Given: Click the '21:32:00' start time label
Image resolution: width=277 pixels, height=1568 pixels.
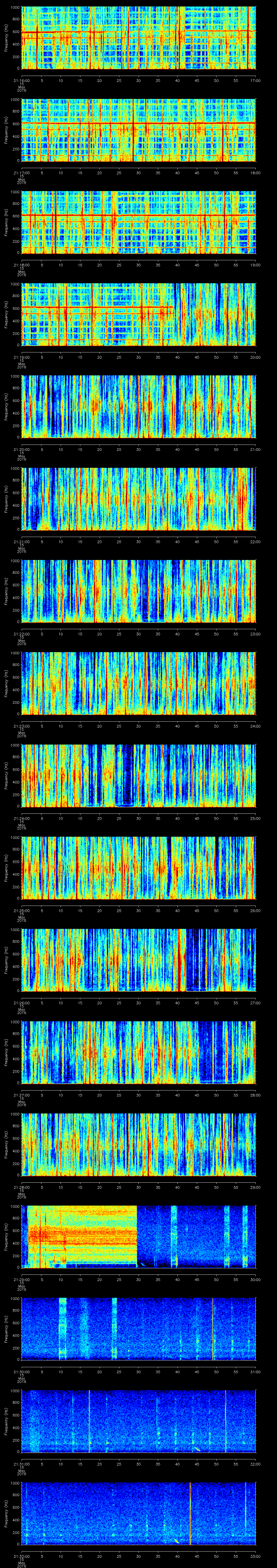Looking at the screenshot, I should click(22, 1556).
